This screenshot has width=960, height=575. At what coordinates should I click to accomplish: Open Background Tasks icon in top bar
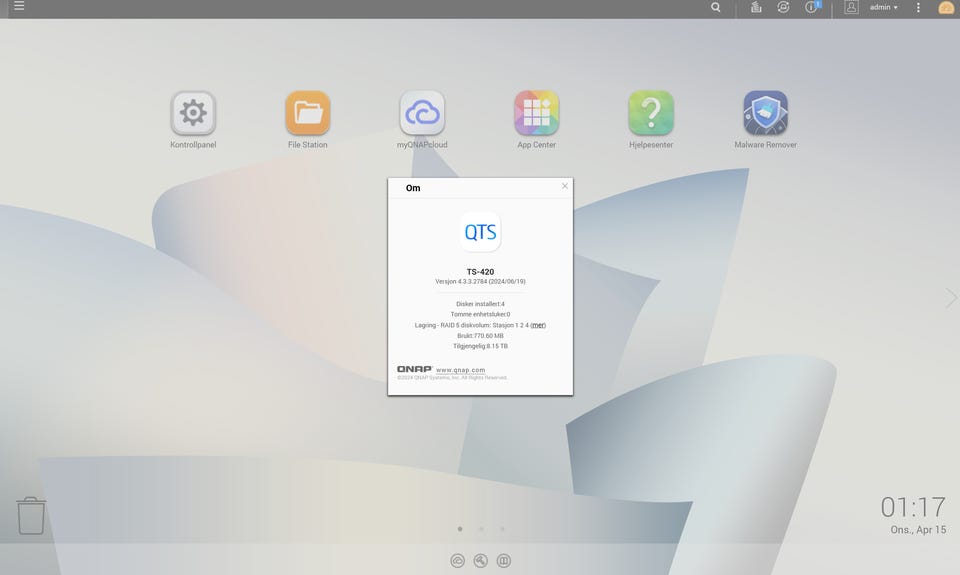click(x=756, y=7)
